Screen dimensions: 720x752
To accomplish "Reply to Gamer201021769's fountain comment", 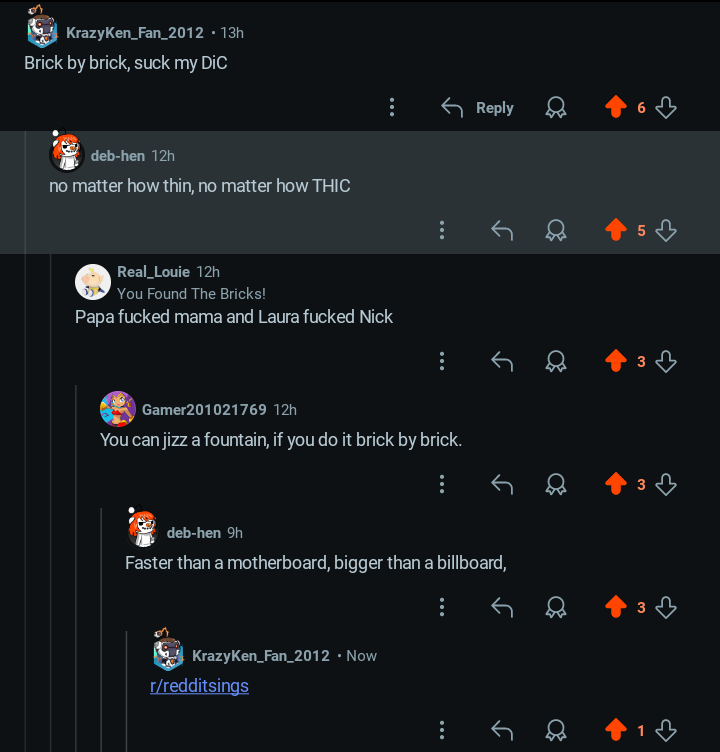I will point(502,484).
